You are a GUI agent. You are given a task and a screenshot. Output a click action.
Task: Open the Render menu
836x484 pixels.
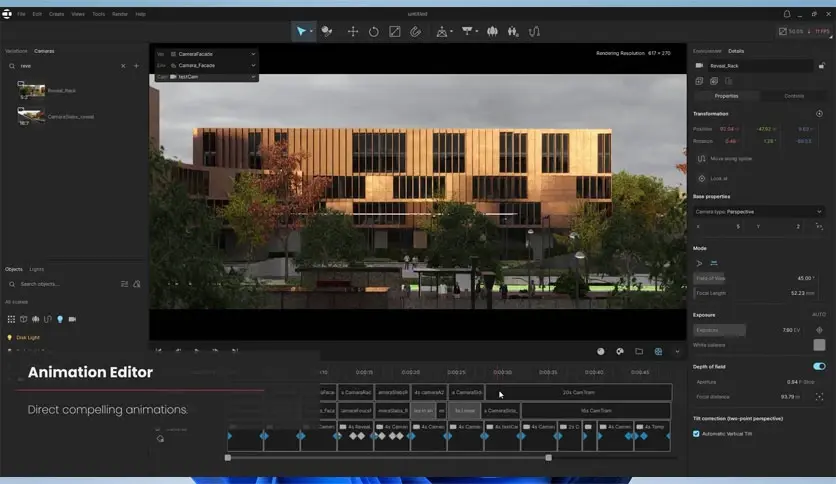pos(120,14)
